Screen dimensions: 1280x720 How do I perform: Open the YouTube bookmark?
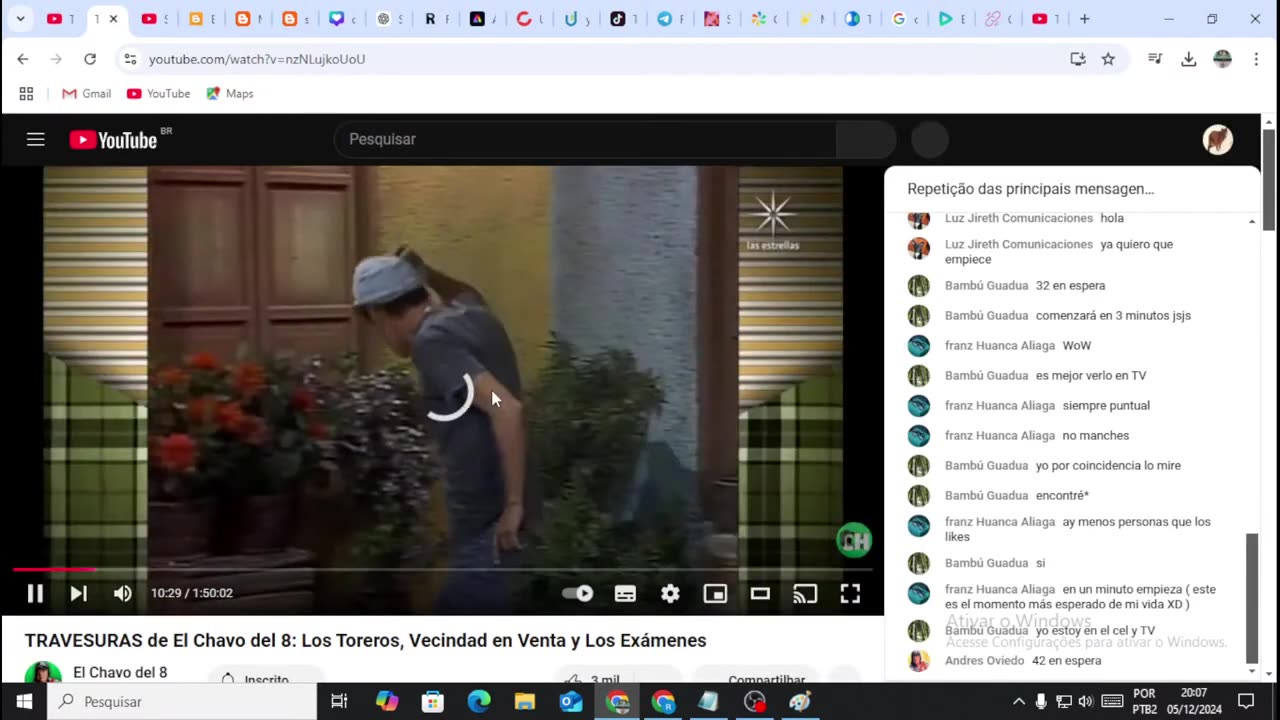pyautogui.click(x=158, y=93)
